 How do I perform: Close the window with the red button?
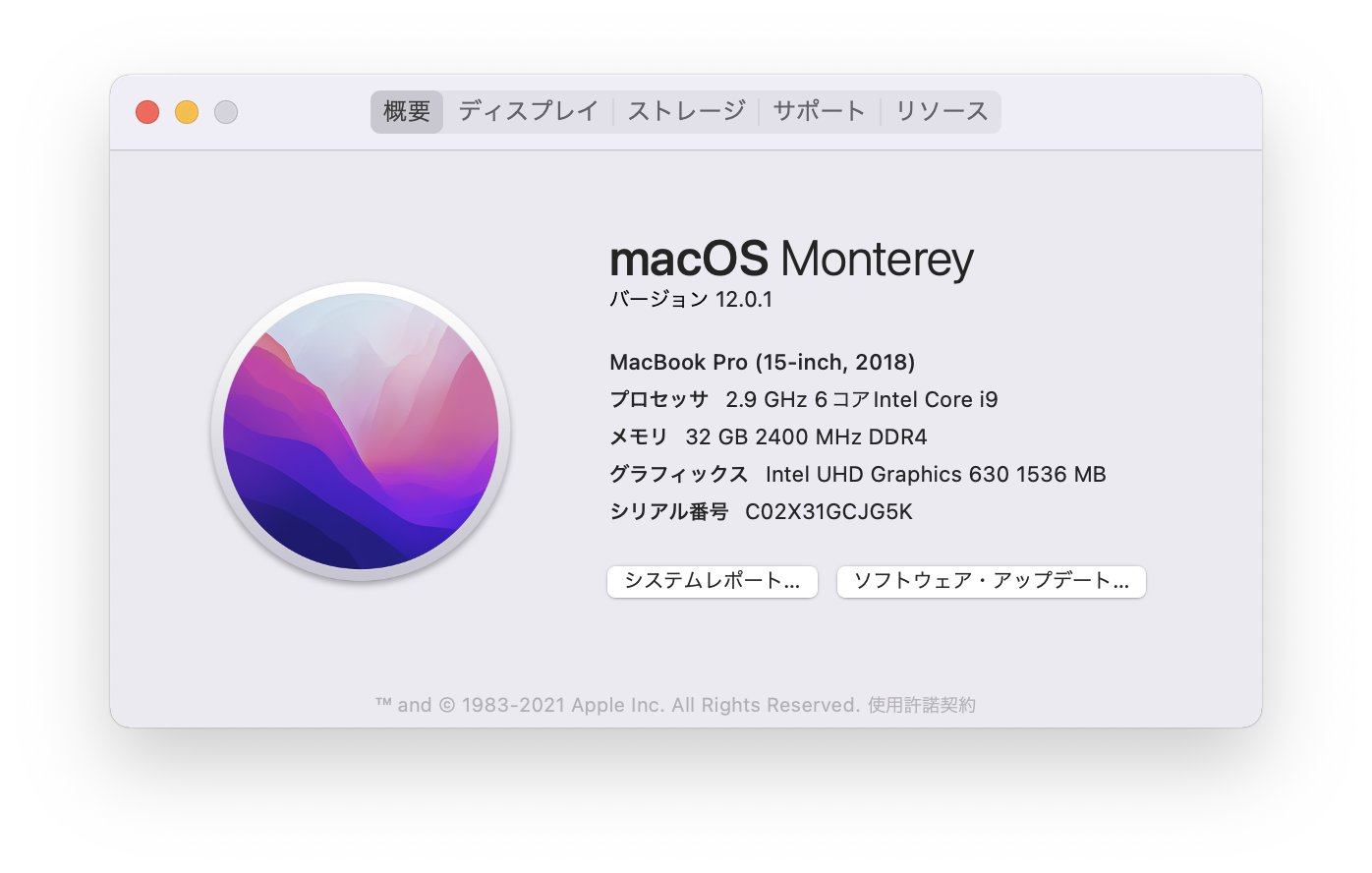point(147,112)
